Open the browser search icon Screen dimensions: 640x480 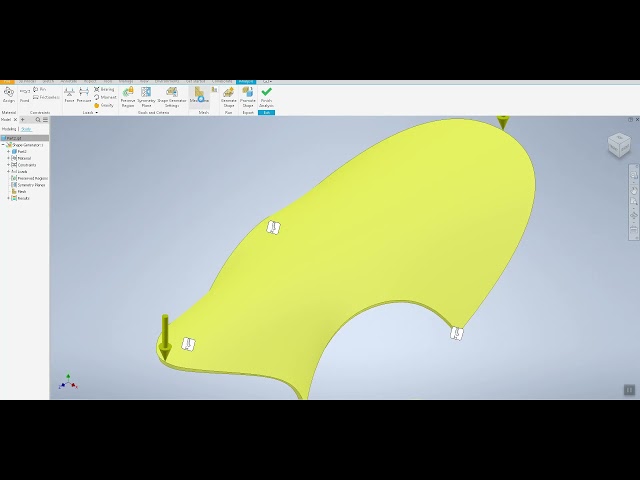[x=38, y=120]
